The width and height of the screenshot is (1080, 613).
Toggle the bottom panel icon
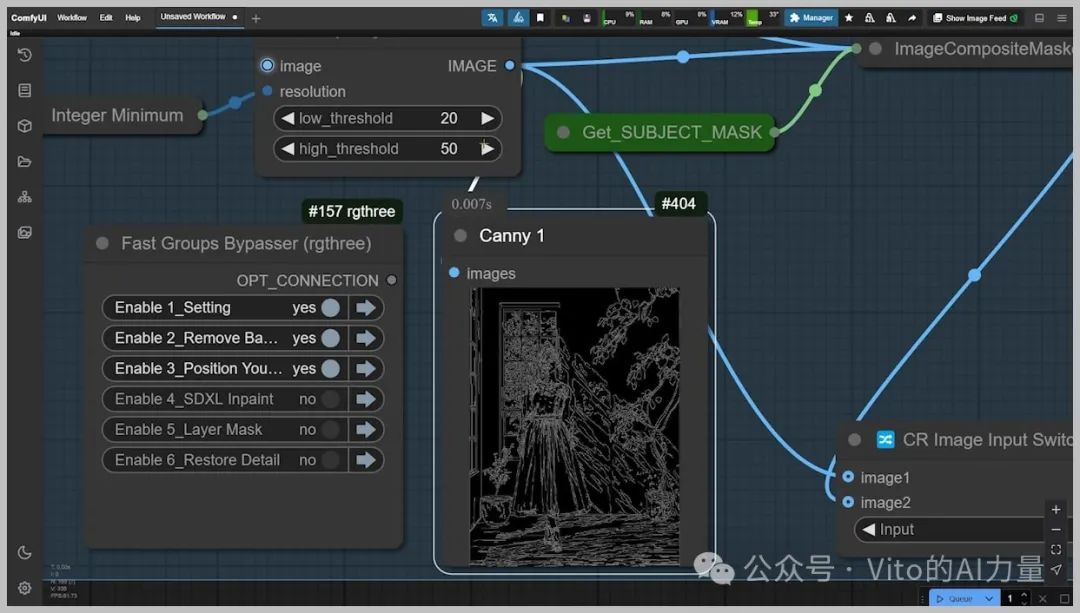[x=1039, y=18]
